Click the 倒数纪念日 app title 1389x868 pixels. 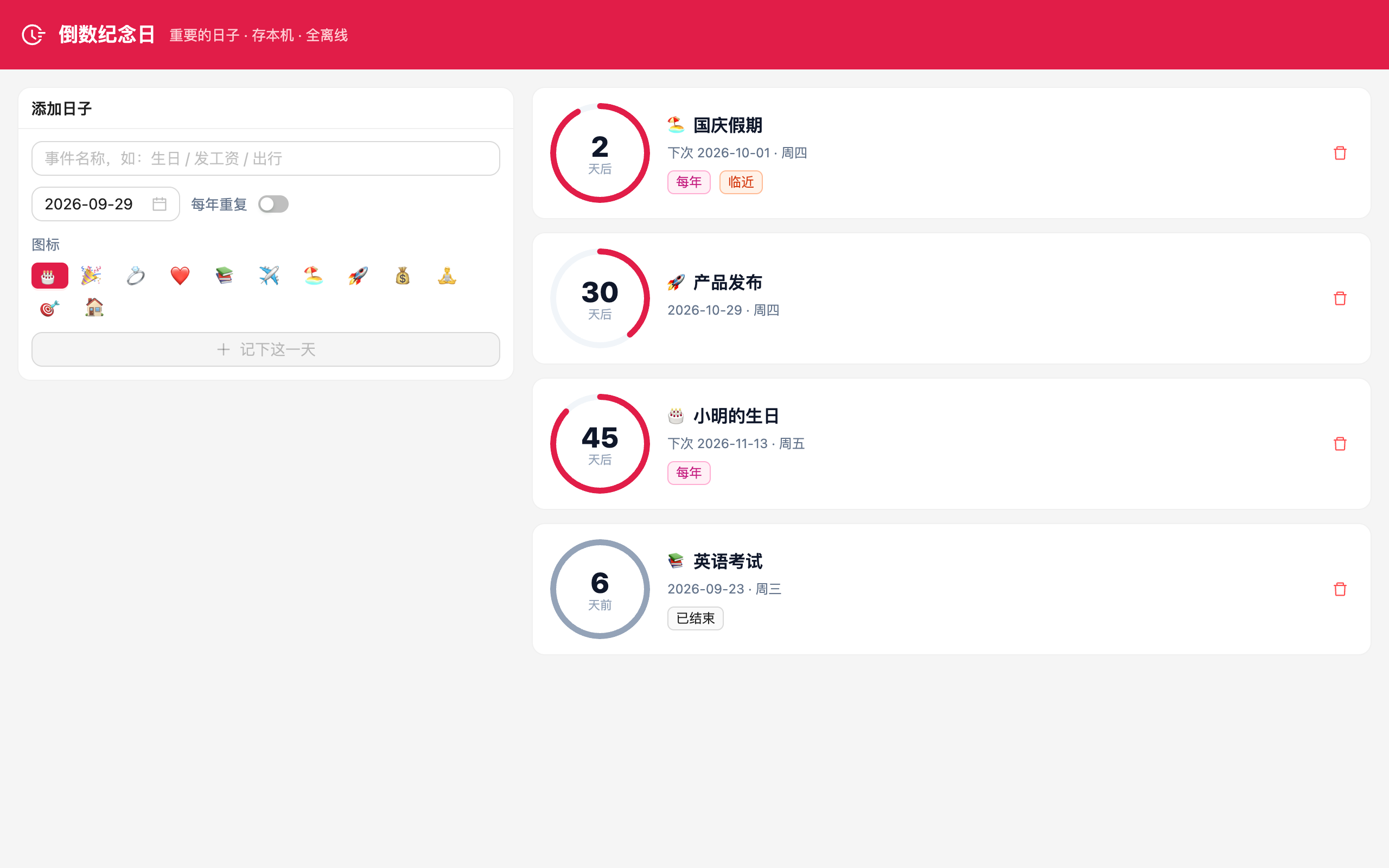[107, 34]
